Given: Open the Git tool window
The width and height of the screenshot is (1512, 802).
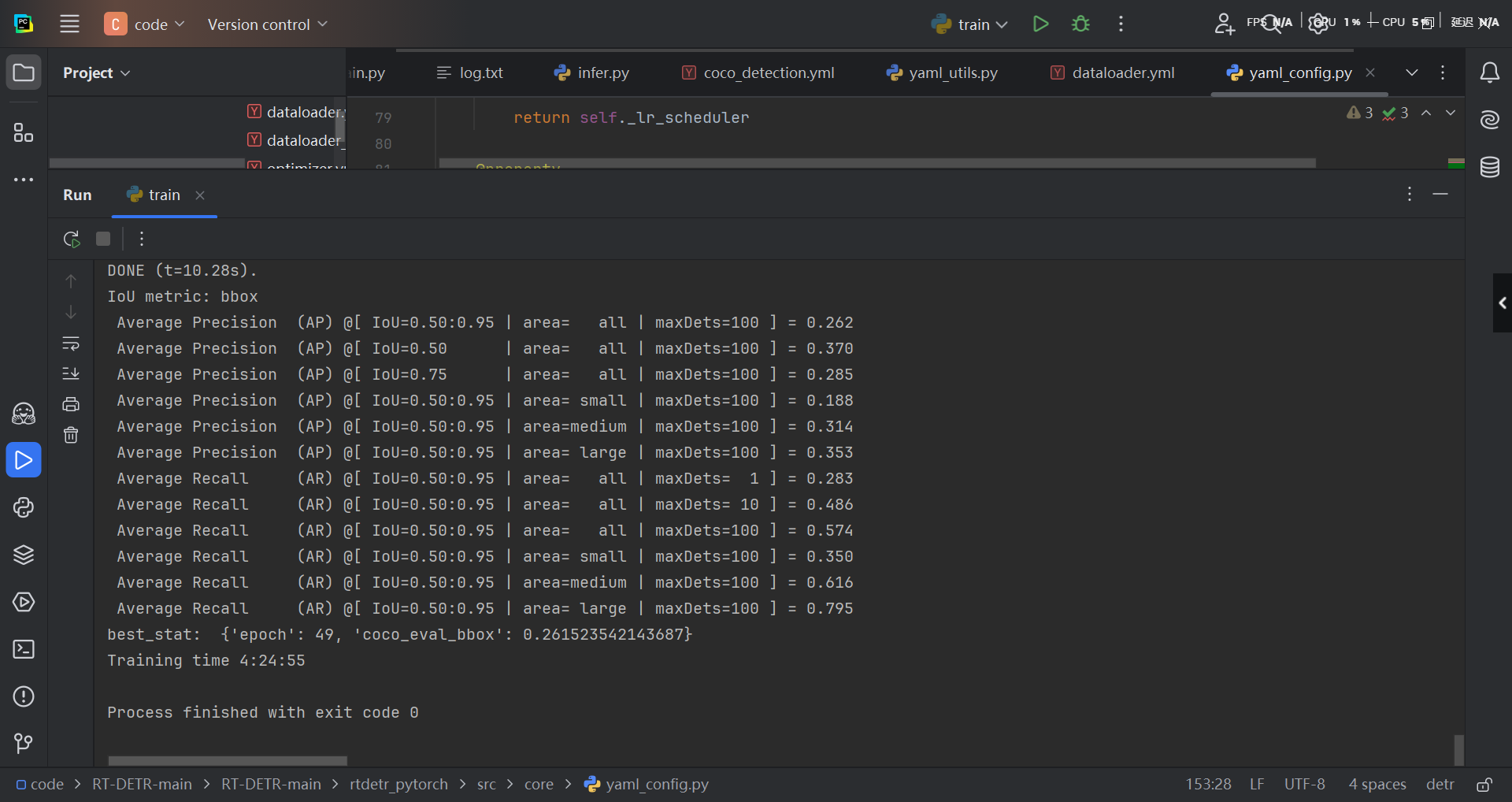Looking at the screenshot, I should point(24,743).
